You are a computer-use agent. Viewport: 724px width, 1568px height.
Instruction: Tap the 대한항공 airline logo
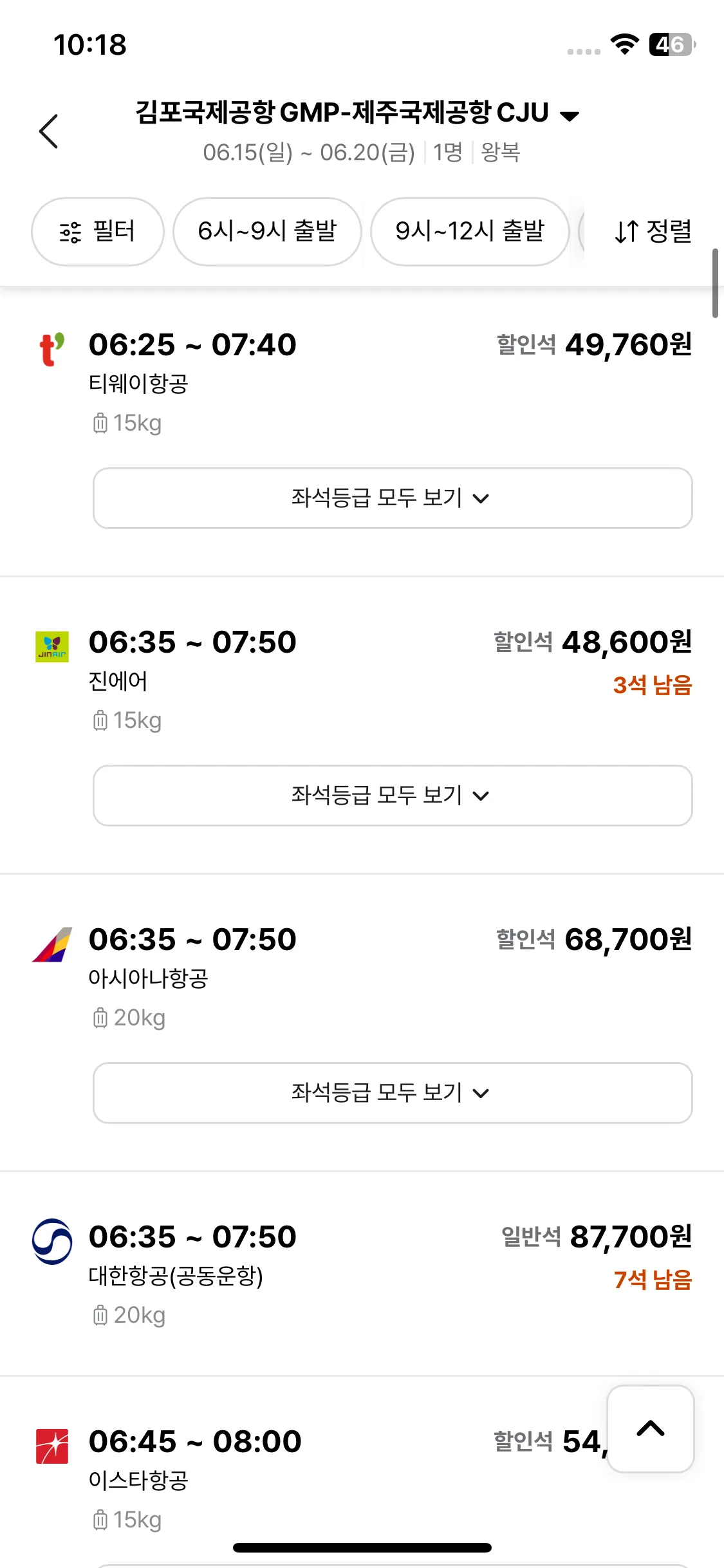point(52,1241)
